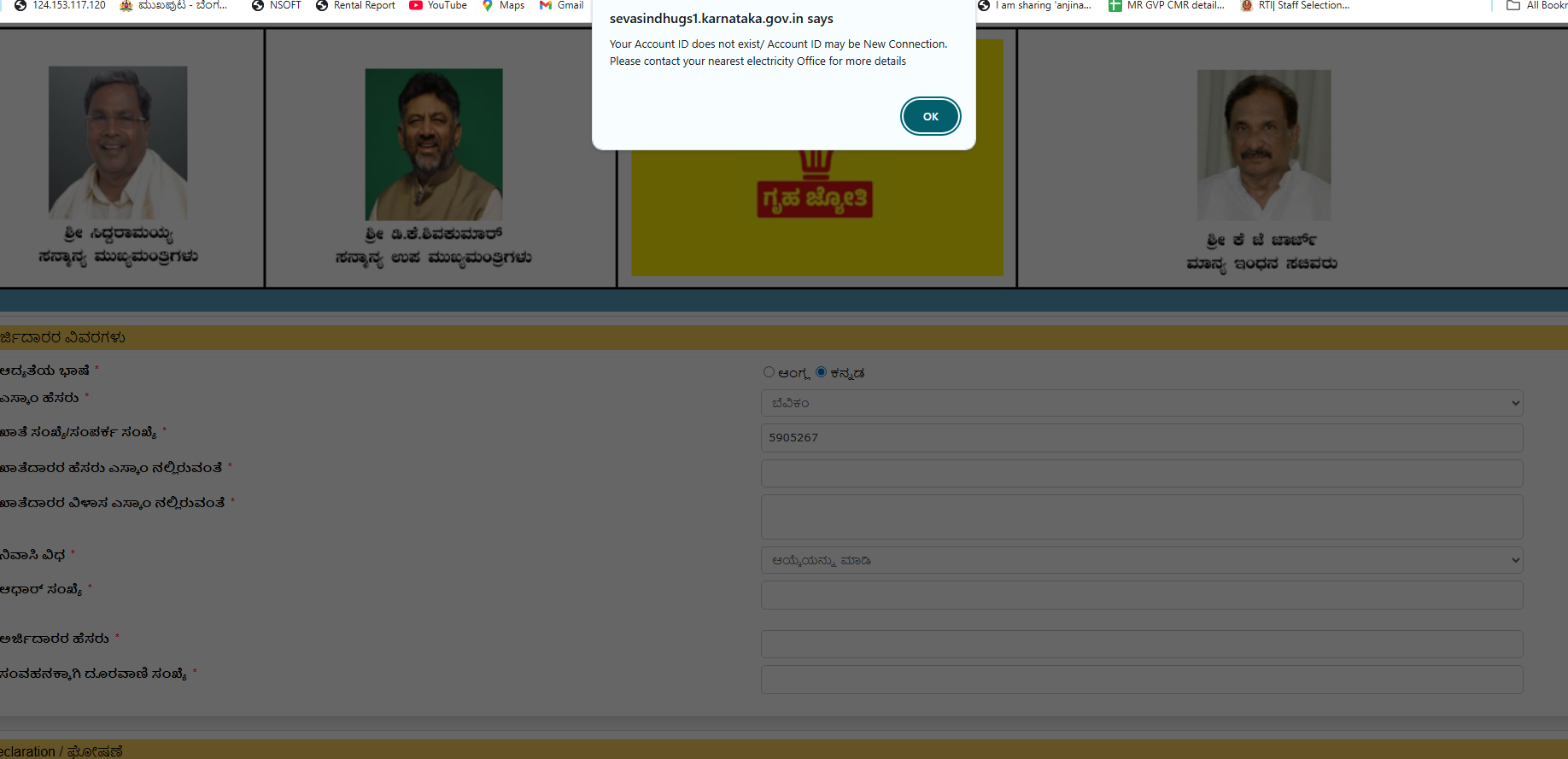This screenshot has height=759, width=1568.
Task: Click the ಶ್ರೀ ಡಿ.ಕೆ.ಶಿವಕುಮಾರ್ portrait photo
Action: tap(434, 144)
